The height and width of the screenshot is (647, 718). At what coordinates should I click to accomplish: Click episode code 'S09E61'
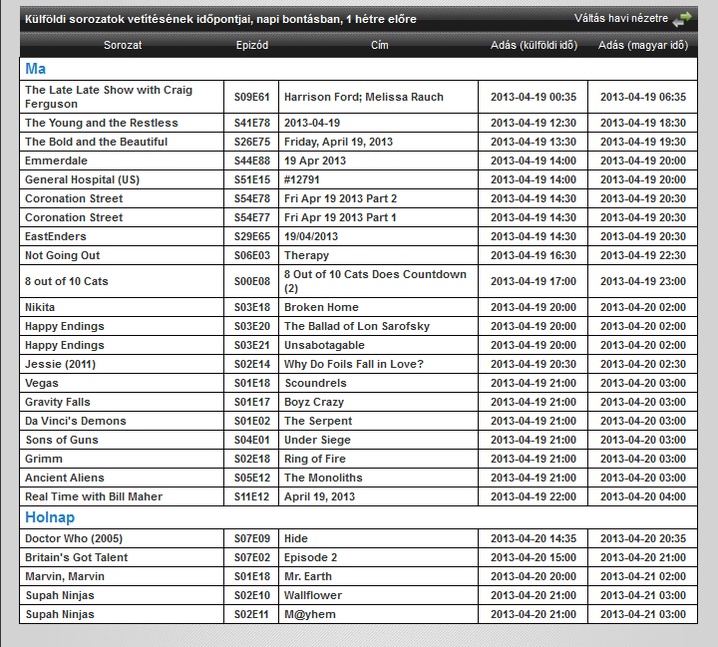pyautogui.click(x=252, y=97)
